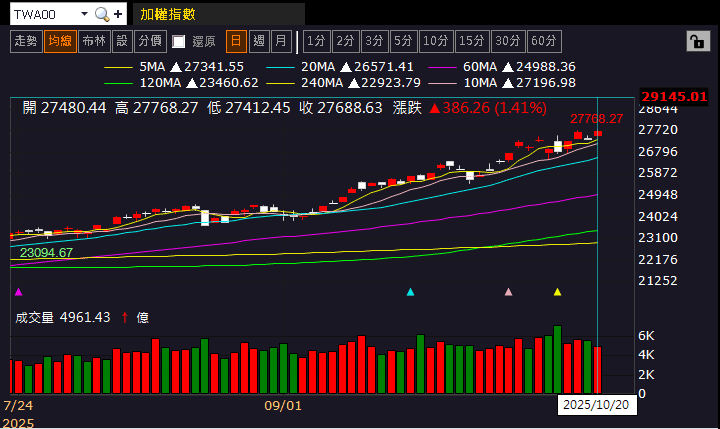Click the cyan triangle chart marker
This screenshot has width=720, height=429.
(x=410, y=292)
